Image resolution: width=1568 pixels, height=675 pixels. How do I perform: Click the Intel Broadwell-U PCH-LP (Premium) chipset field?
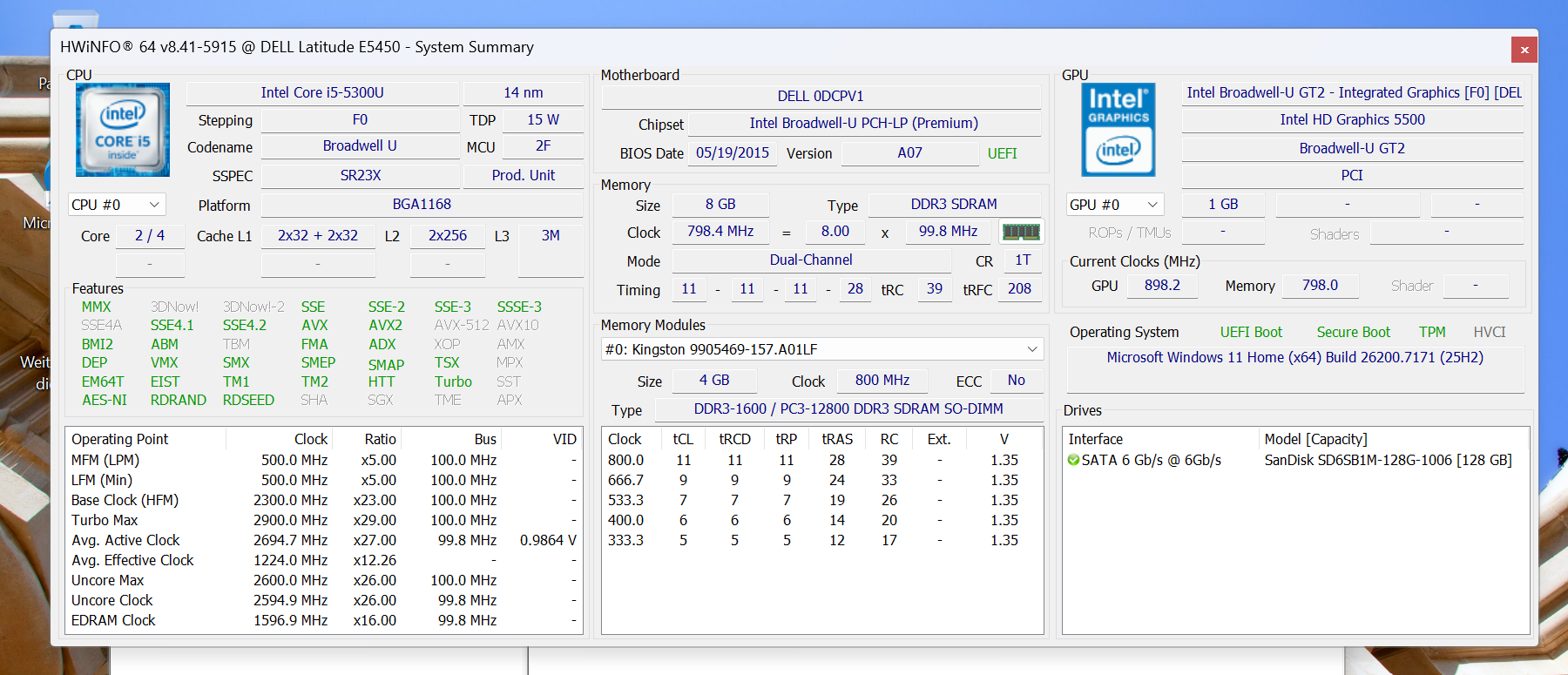pos(864,124)
